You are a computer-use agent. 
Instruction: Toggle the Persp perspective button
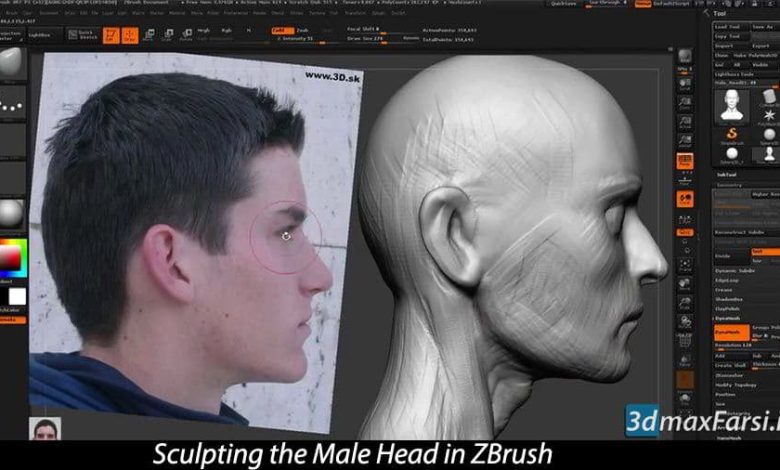point(685,161)
